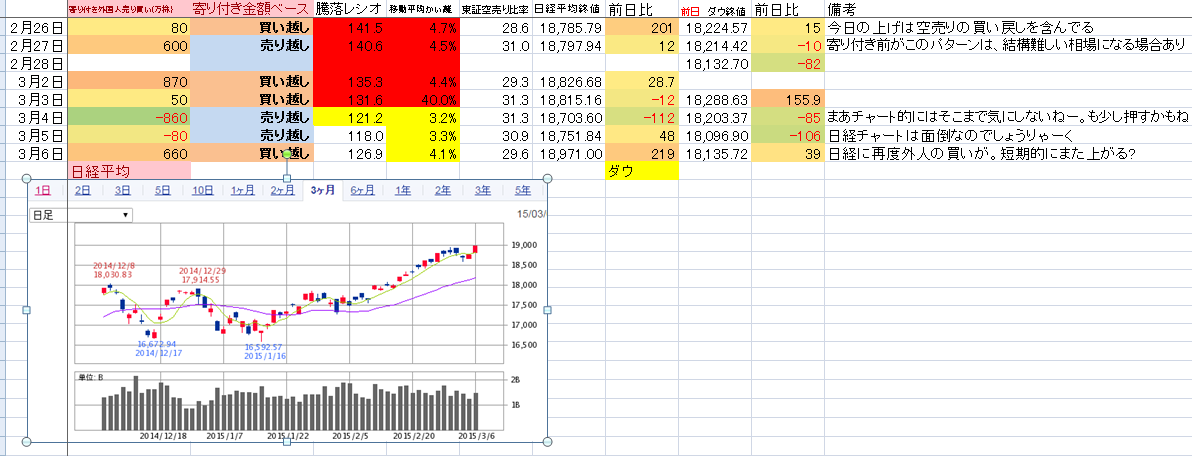This screenshot has height=456, width=1192.
Task: Click the green rotation handle above the chart
Action: (x=288, y=154)
